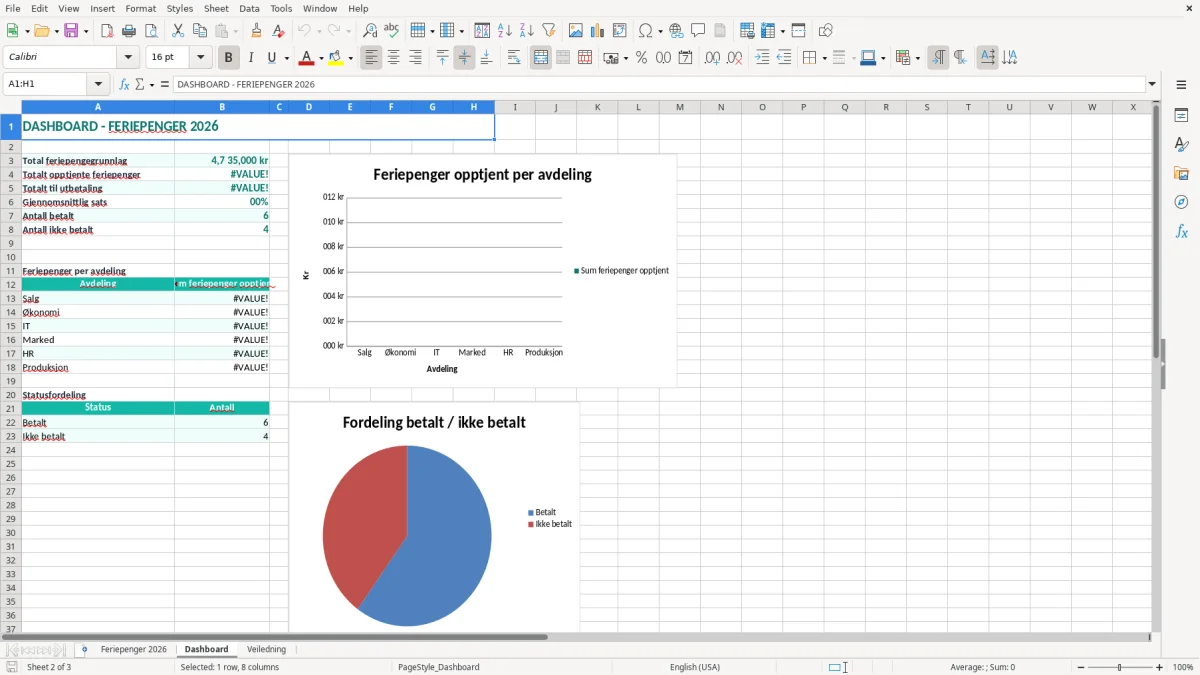Toggle Italic formatting
This screenshot has height=675, width=1200.
coord(251,58)
